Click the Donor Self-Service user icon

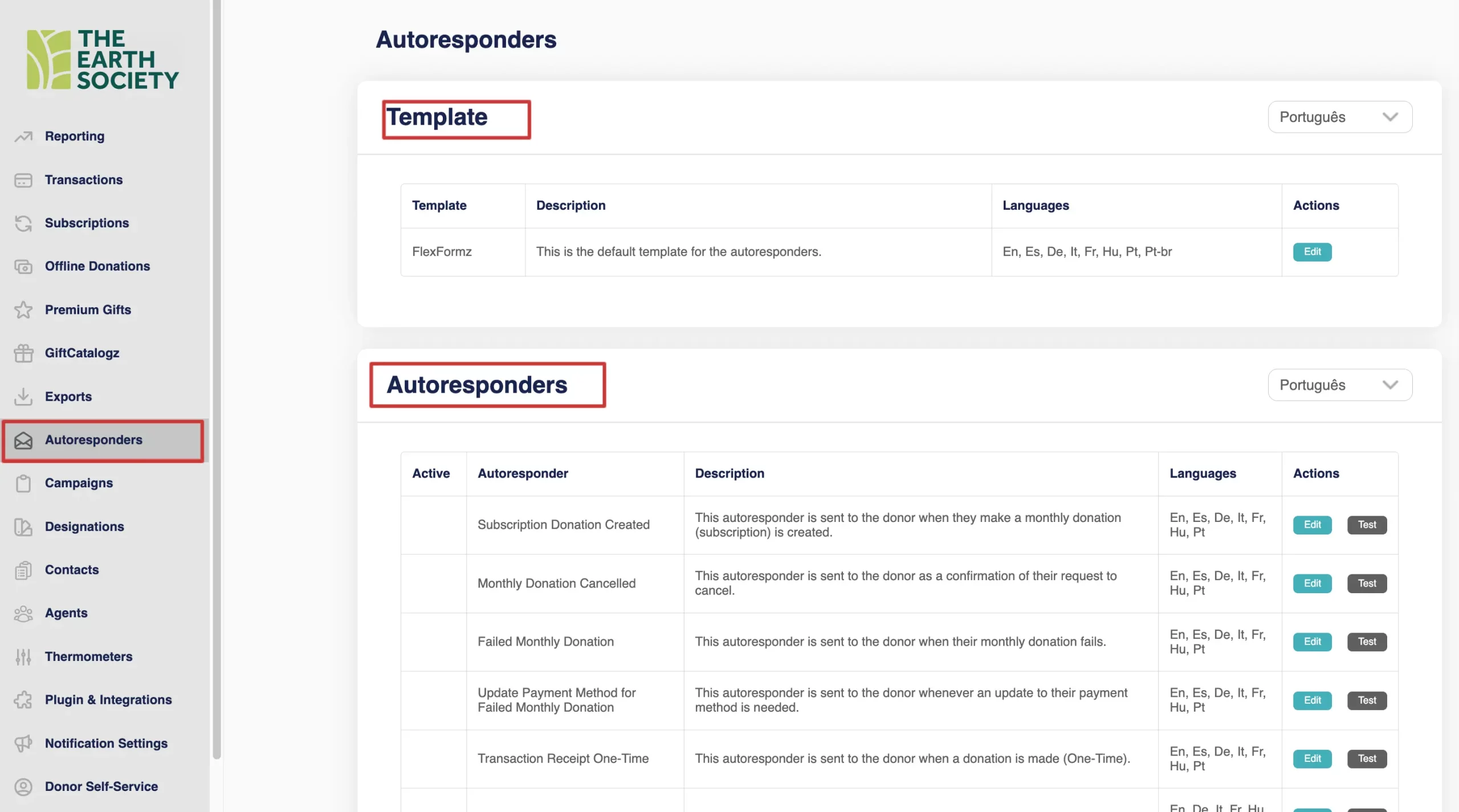point(23,787)
